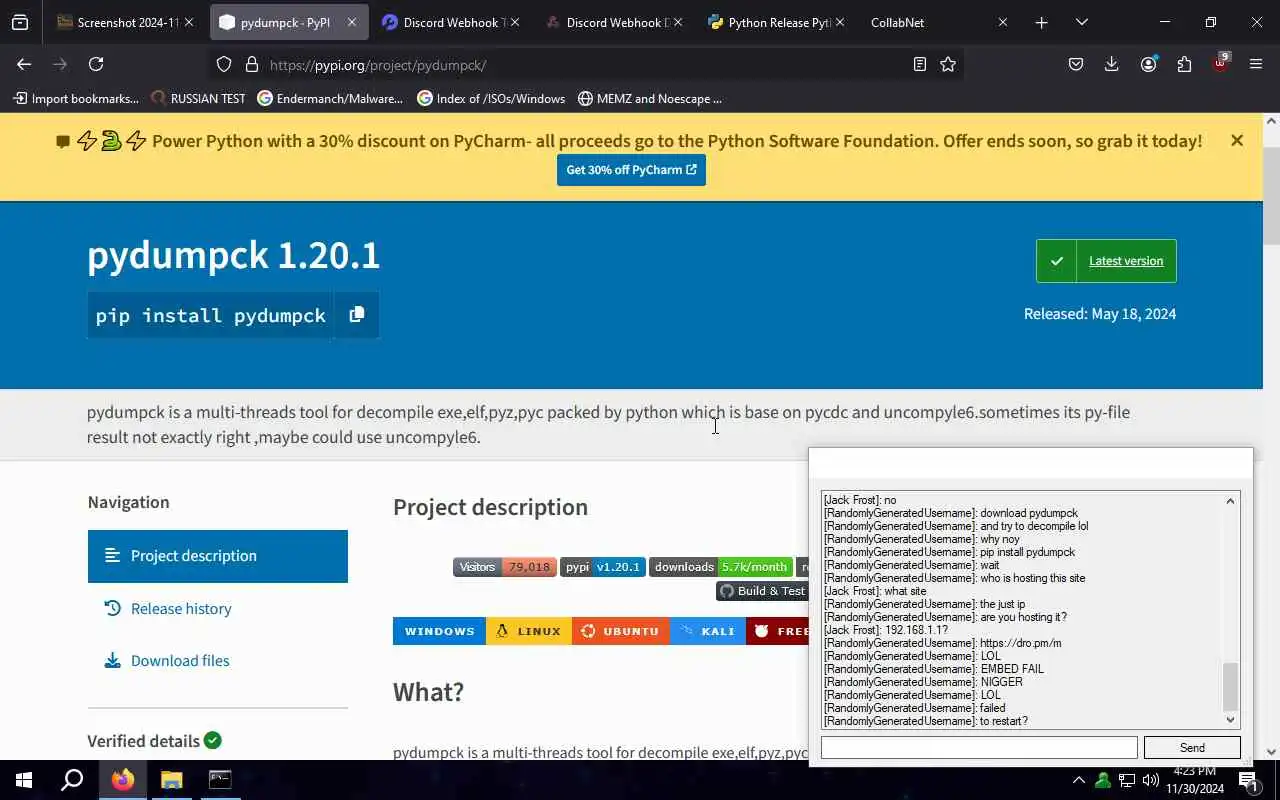Open Firefox application menu
The image size is (1280, 800).
coord(1256,64)
